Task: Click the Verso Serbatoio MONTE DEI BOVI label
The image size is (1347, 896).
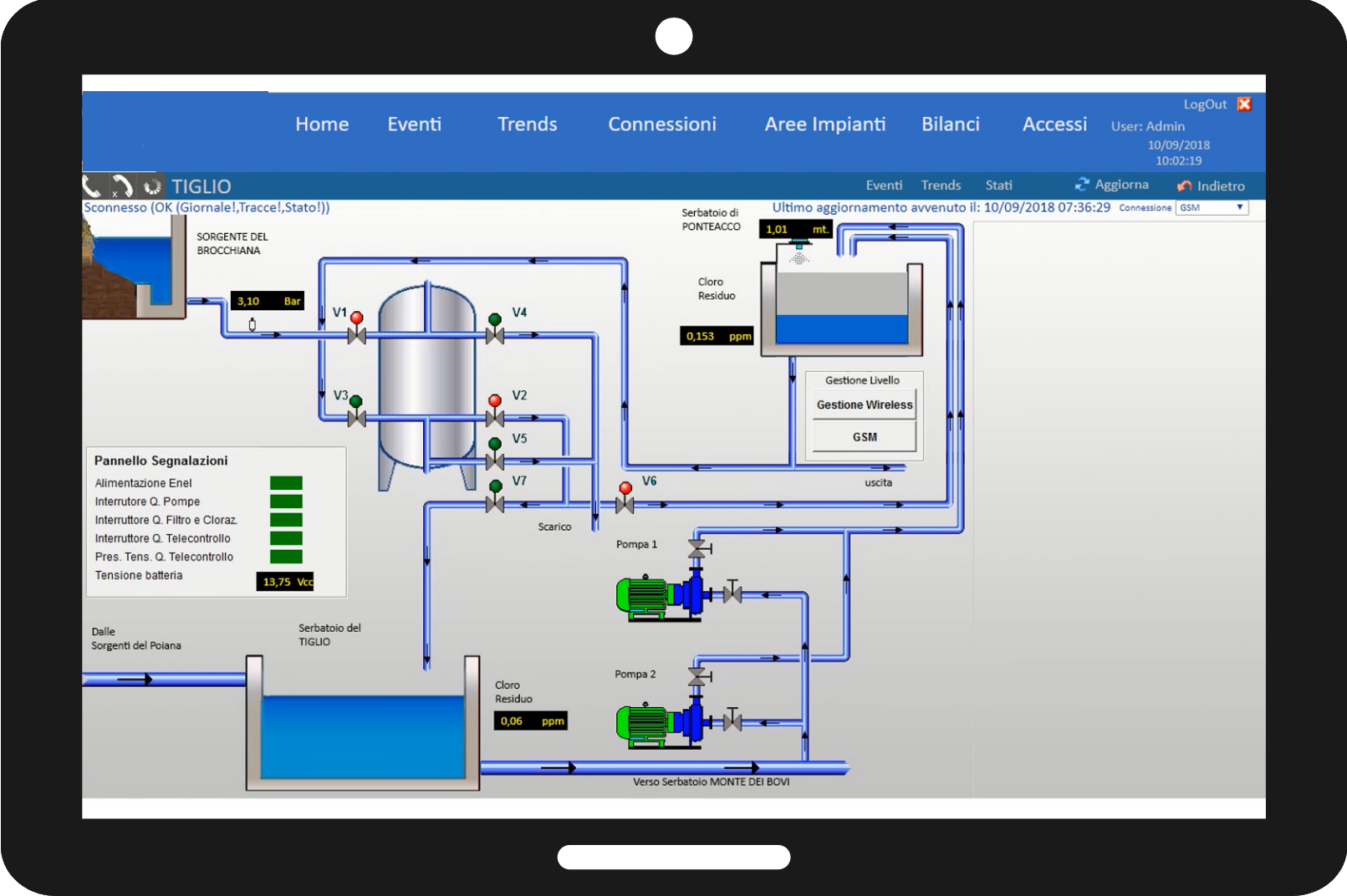Action: click(x=711, y=782)
